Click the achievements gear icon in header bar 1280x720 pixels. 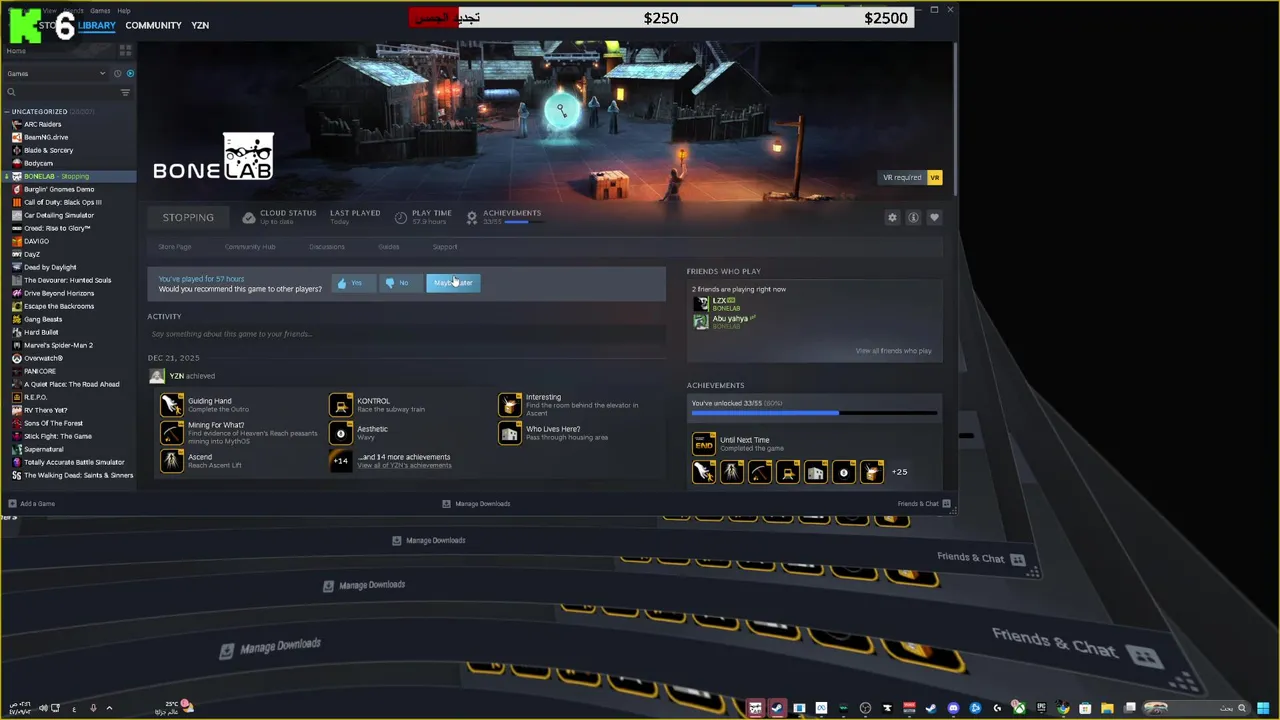click(472, 217)
